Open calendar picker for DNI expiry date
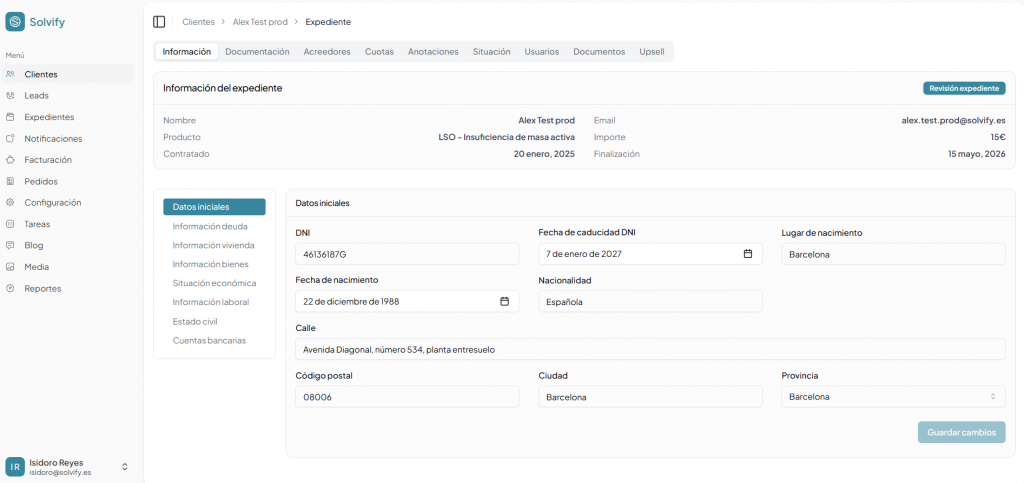The height and width of the screenshot is (483, 1024). (747, 254)
